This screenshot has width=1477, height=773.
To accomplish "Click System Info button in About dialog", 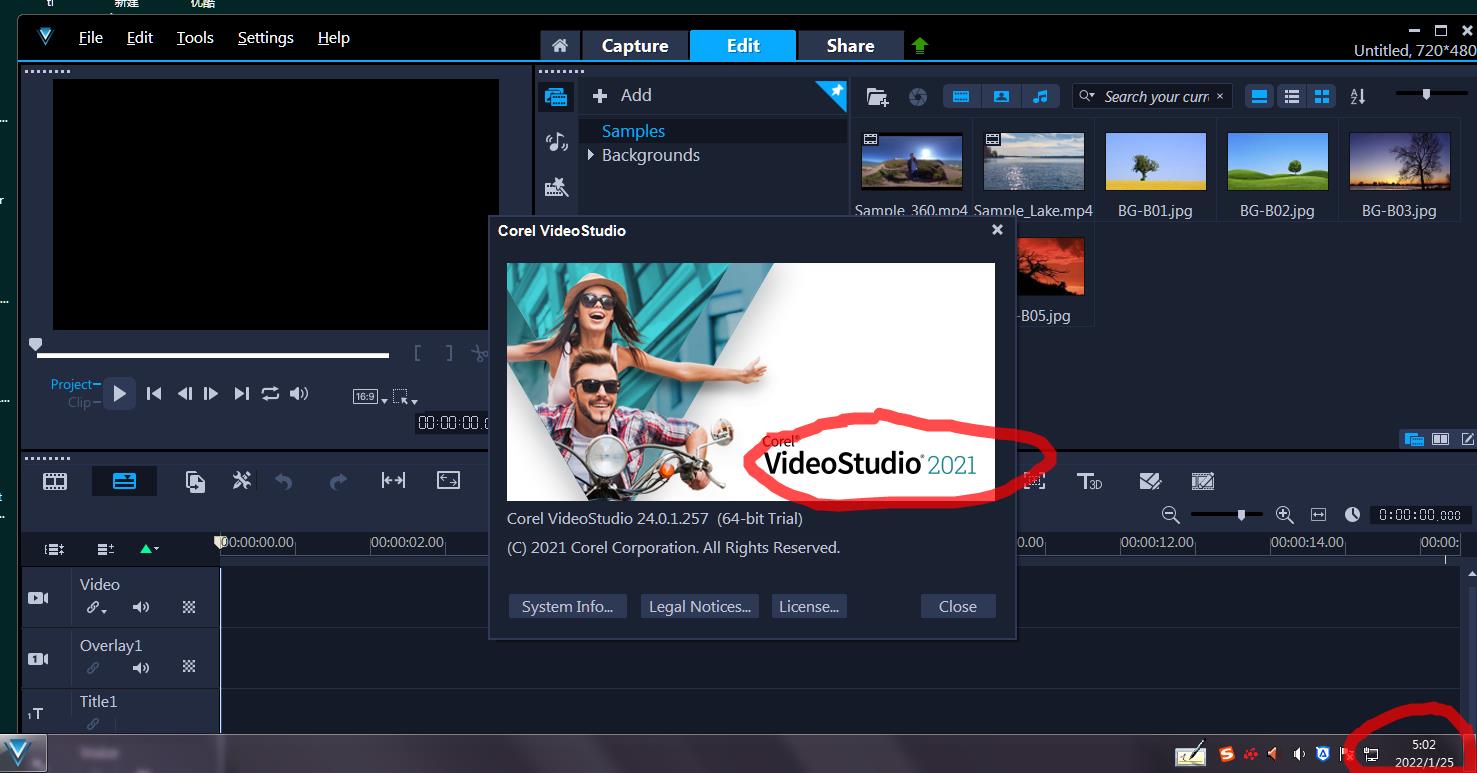I will click(568, 606).
